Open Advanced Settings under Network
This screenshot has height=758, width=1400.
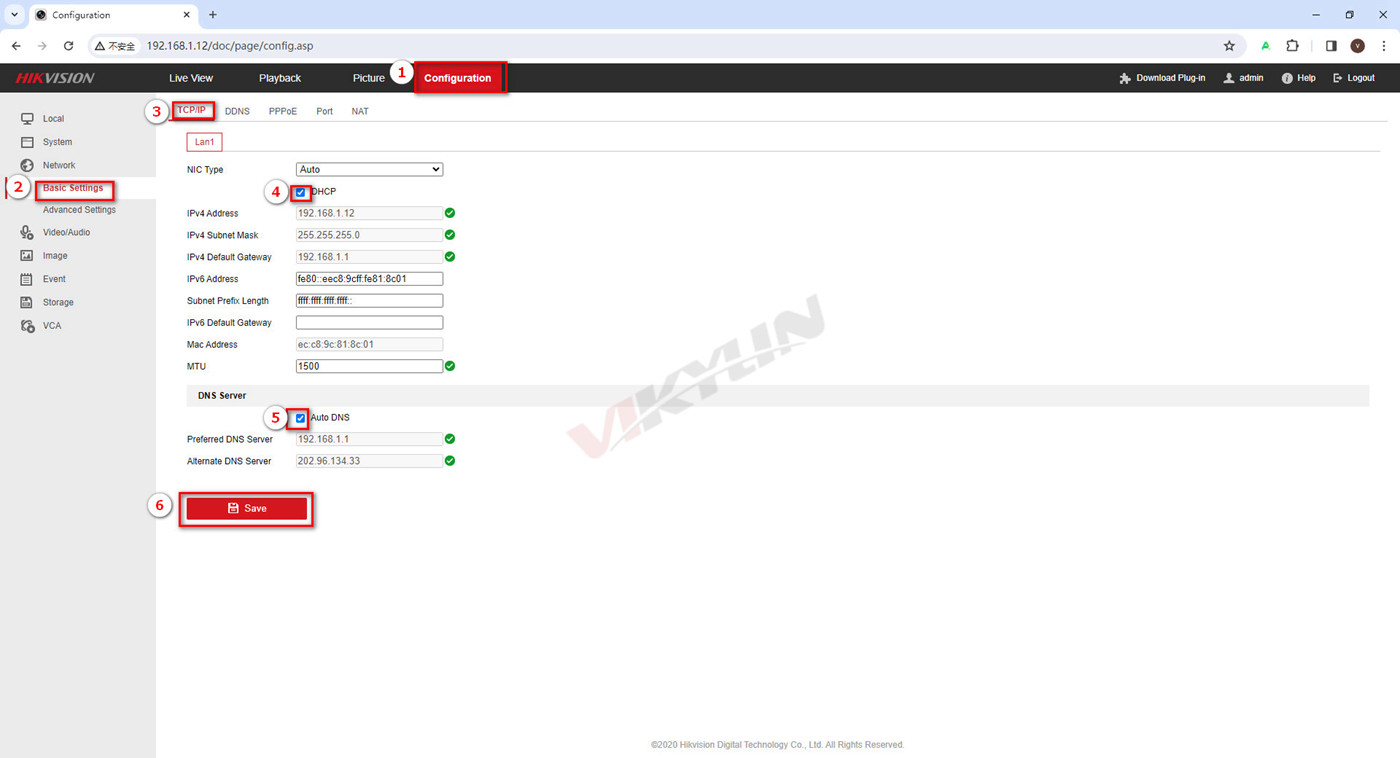[x=79, y=210]
